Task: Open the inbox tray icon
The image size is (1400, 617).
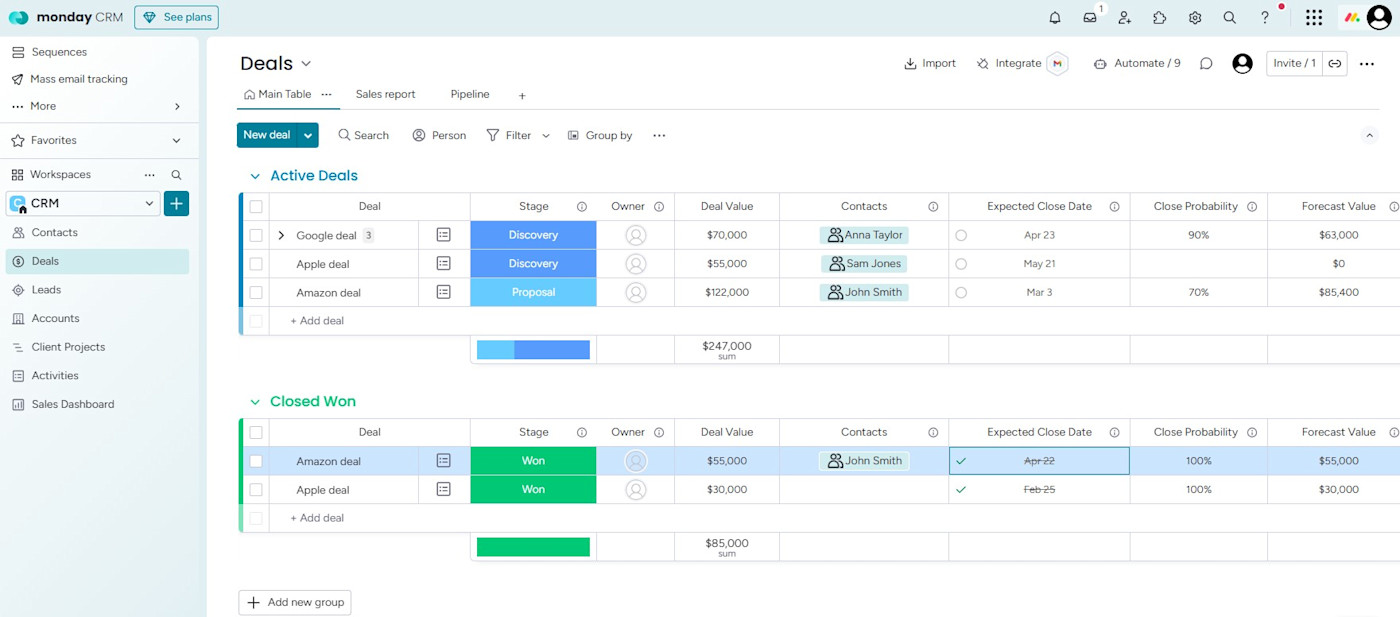Action: (x=1090, y=18)
